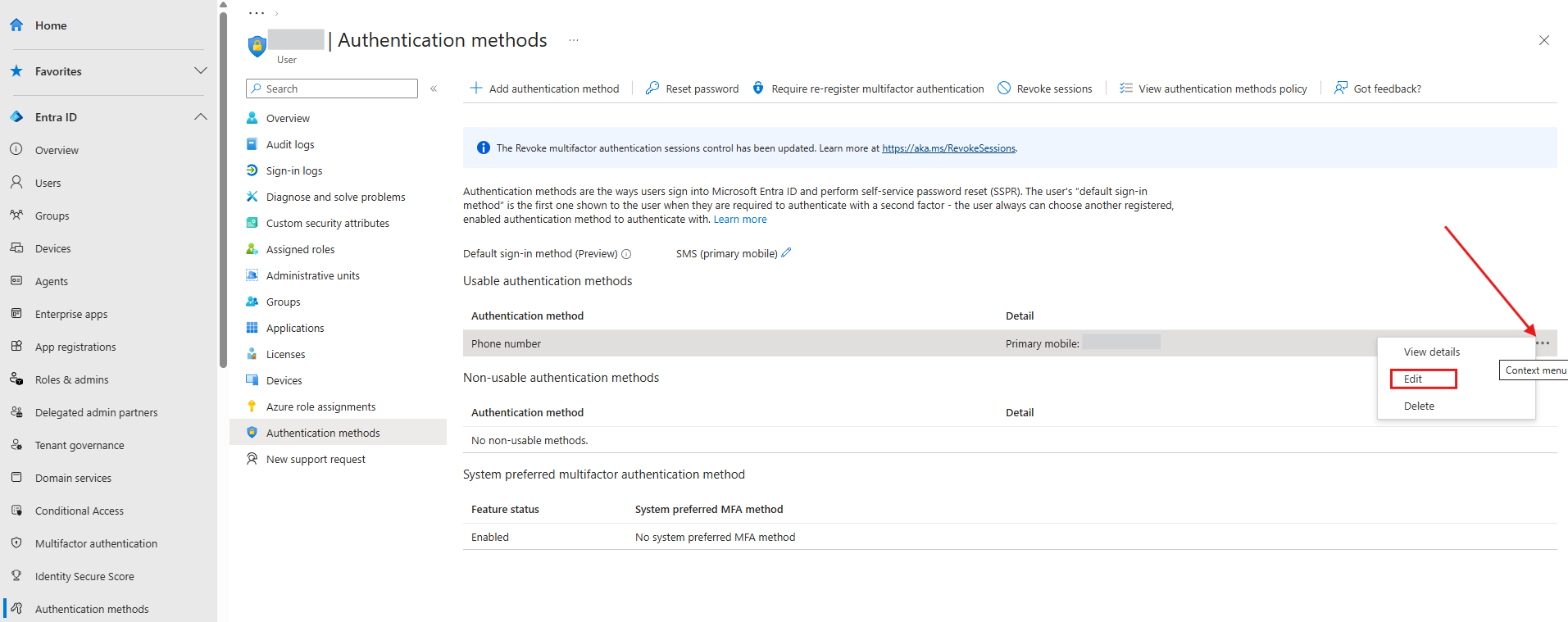Open the aka.ms/RevokeSessions link
This screenshot has width=1568, height=622.
pyautogui.click(x=948, y=148)
